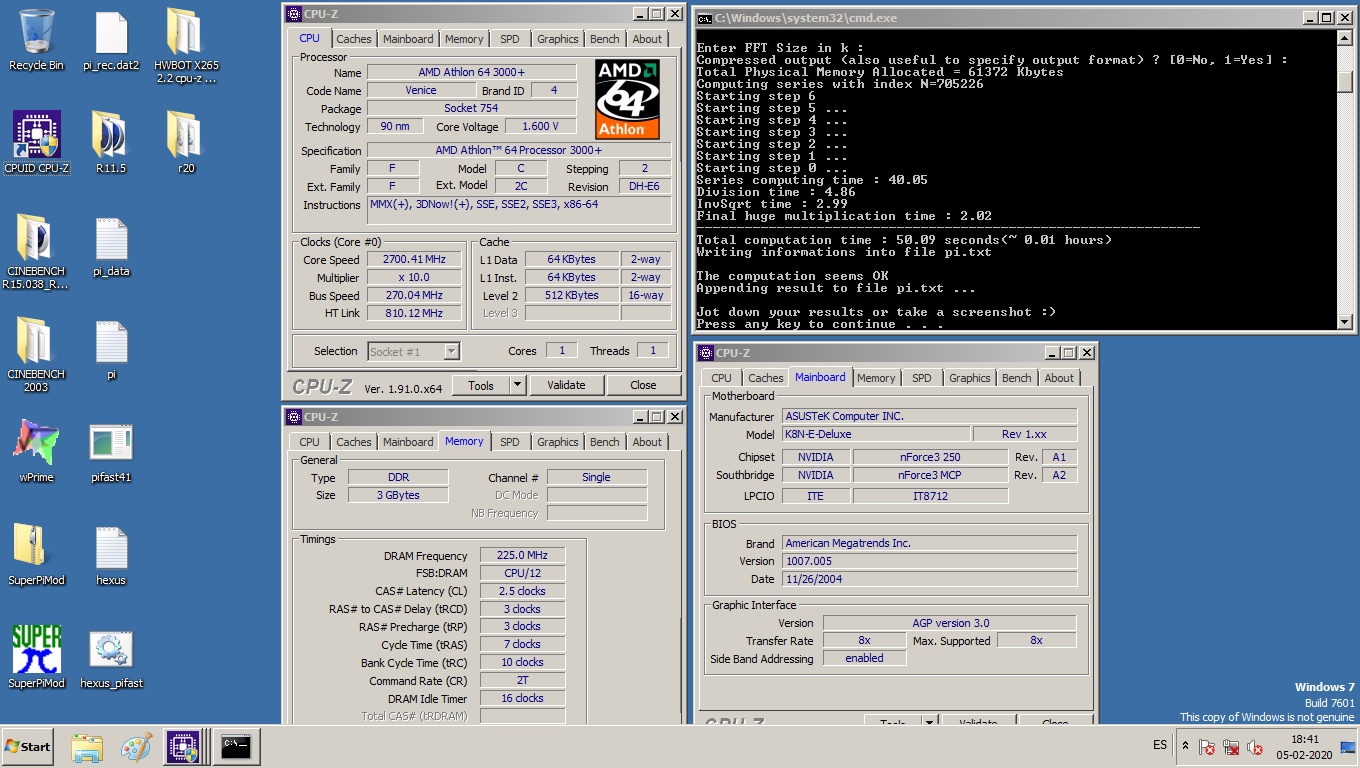Open the Paint icon in the taskbar
The height and width of the screenshot is (768, 1360).
(x=136, y=746)
